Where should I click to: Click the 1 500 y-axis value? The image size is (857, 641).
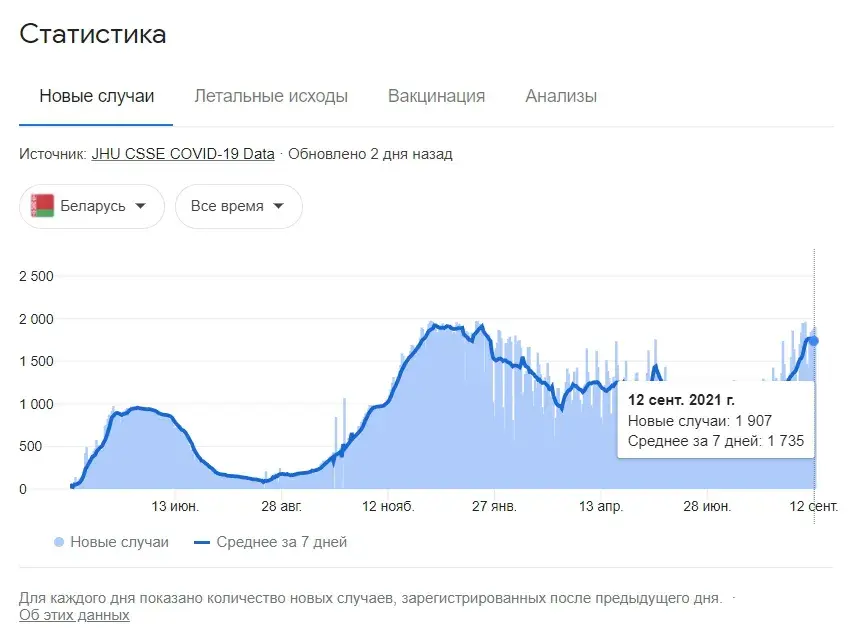36,362
